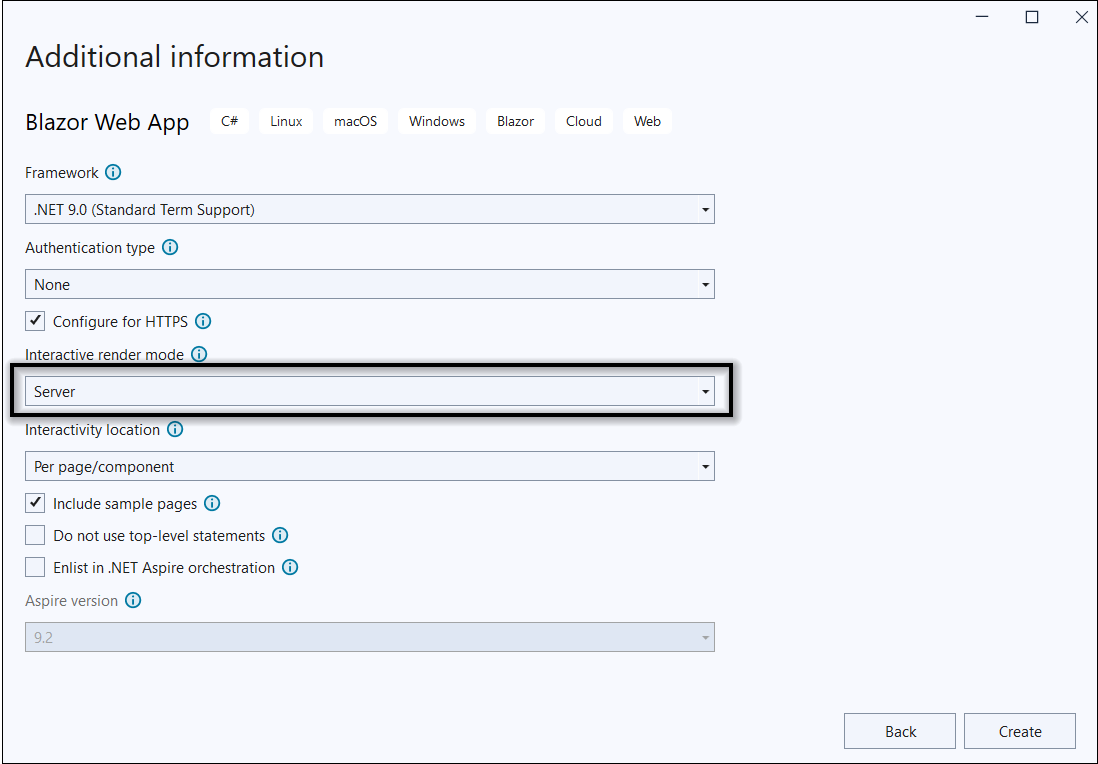
Task: Click the Framework label
Action: point(62,173)
